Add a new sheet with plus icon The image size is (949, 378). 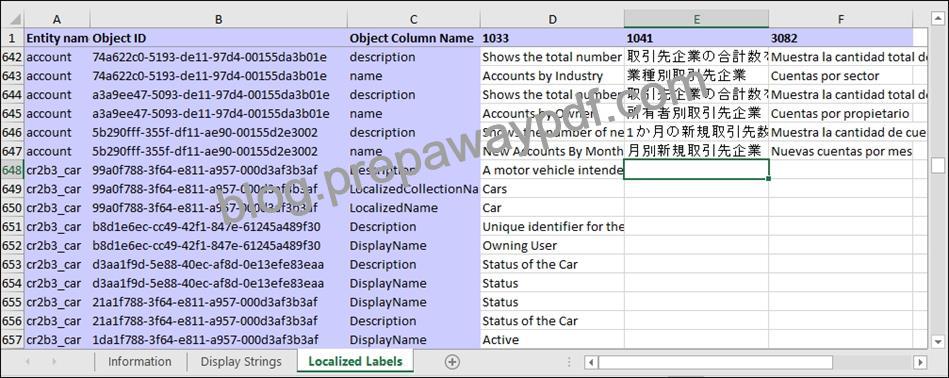[452, 362]
